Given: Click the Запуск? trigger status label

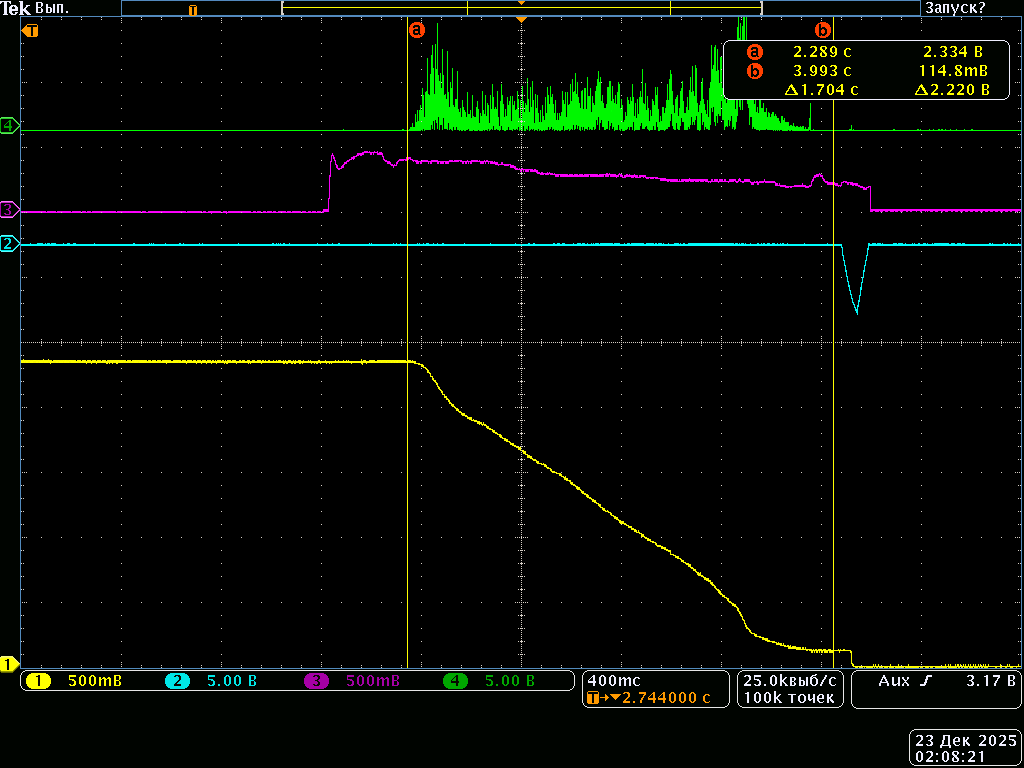Looking at the screenshot, I should coord(955,8).
